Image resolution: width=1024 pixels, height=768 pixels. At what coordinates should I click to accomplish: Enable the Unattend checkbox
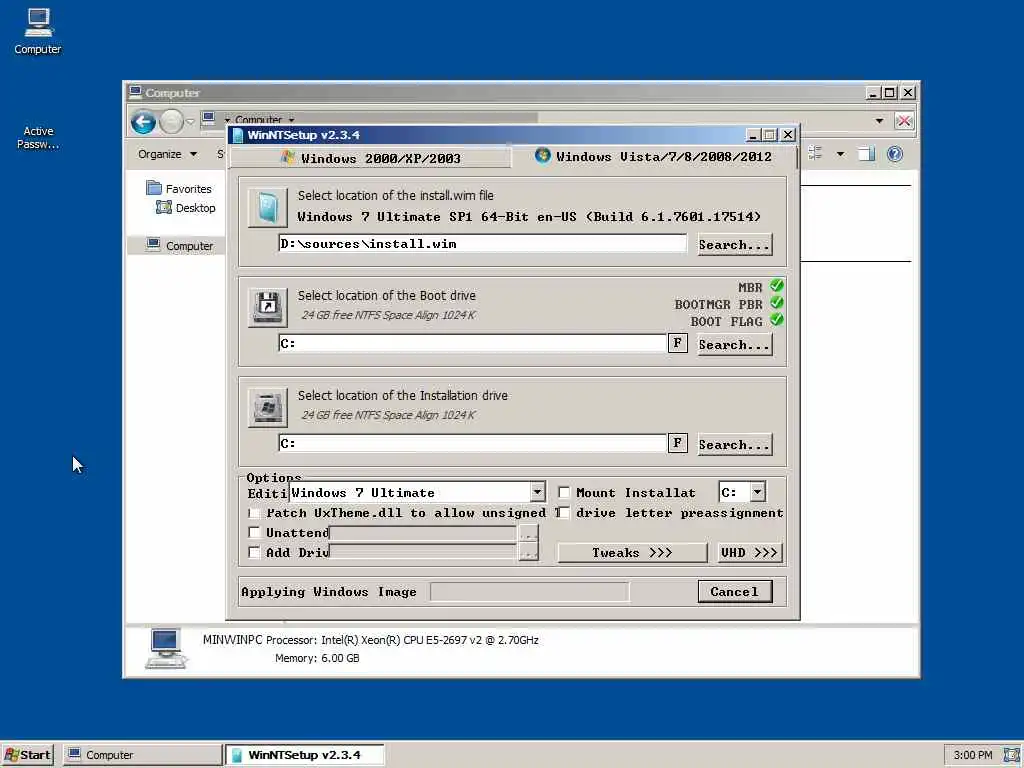(x=255, y=532)
